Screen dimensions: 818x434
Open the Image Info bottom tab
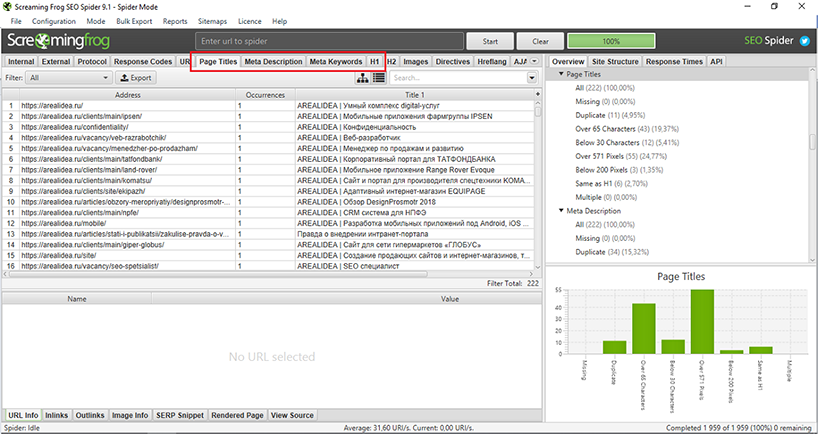coord(130,415)
